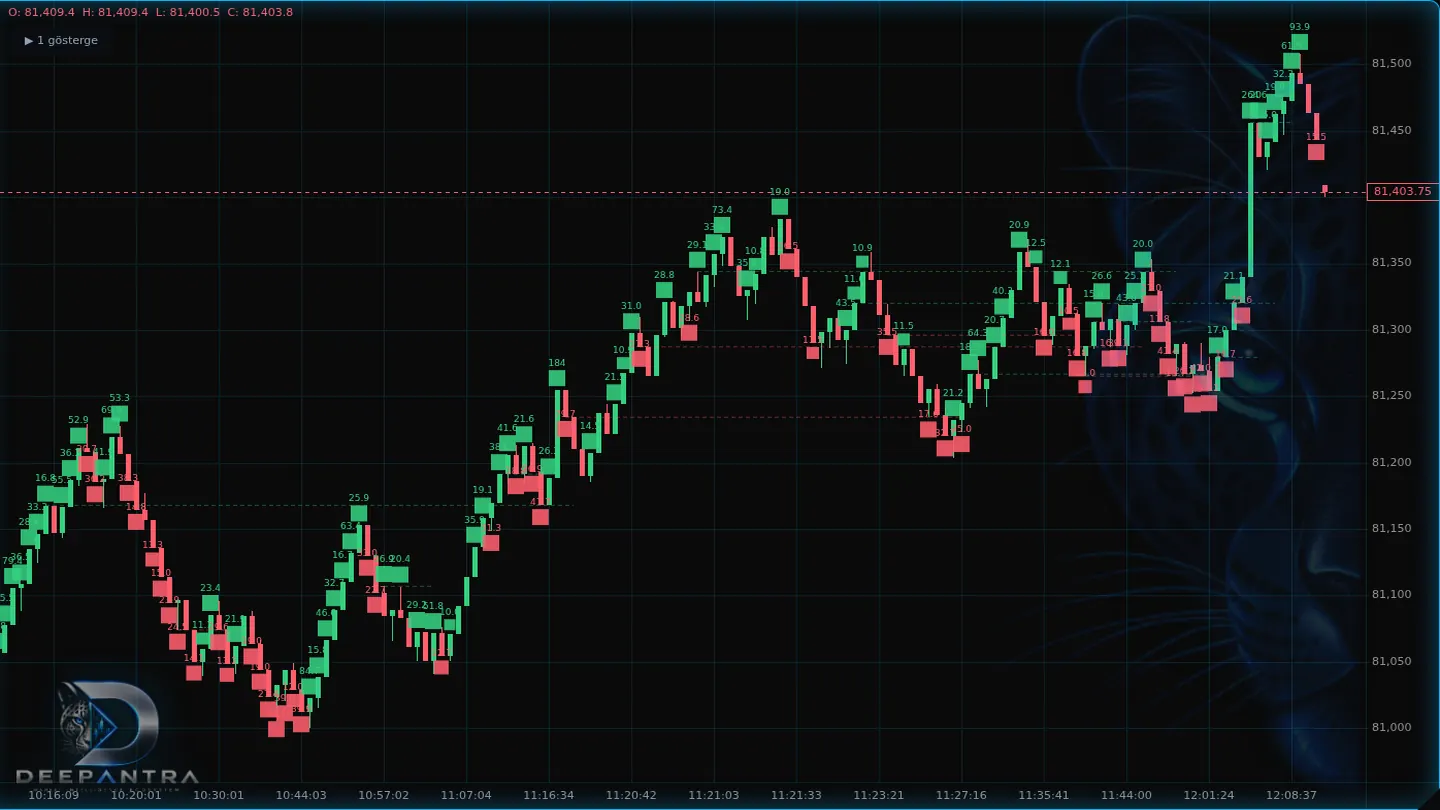Viewport: 1440px width, 810px height.
Task: Click the 81,300 price axis label
Action: click(1391, 329)
